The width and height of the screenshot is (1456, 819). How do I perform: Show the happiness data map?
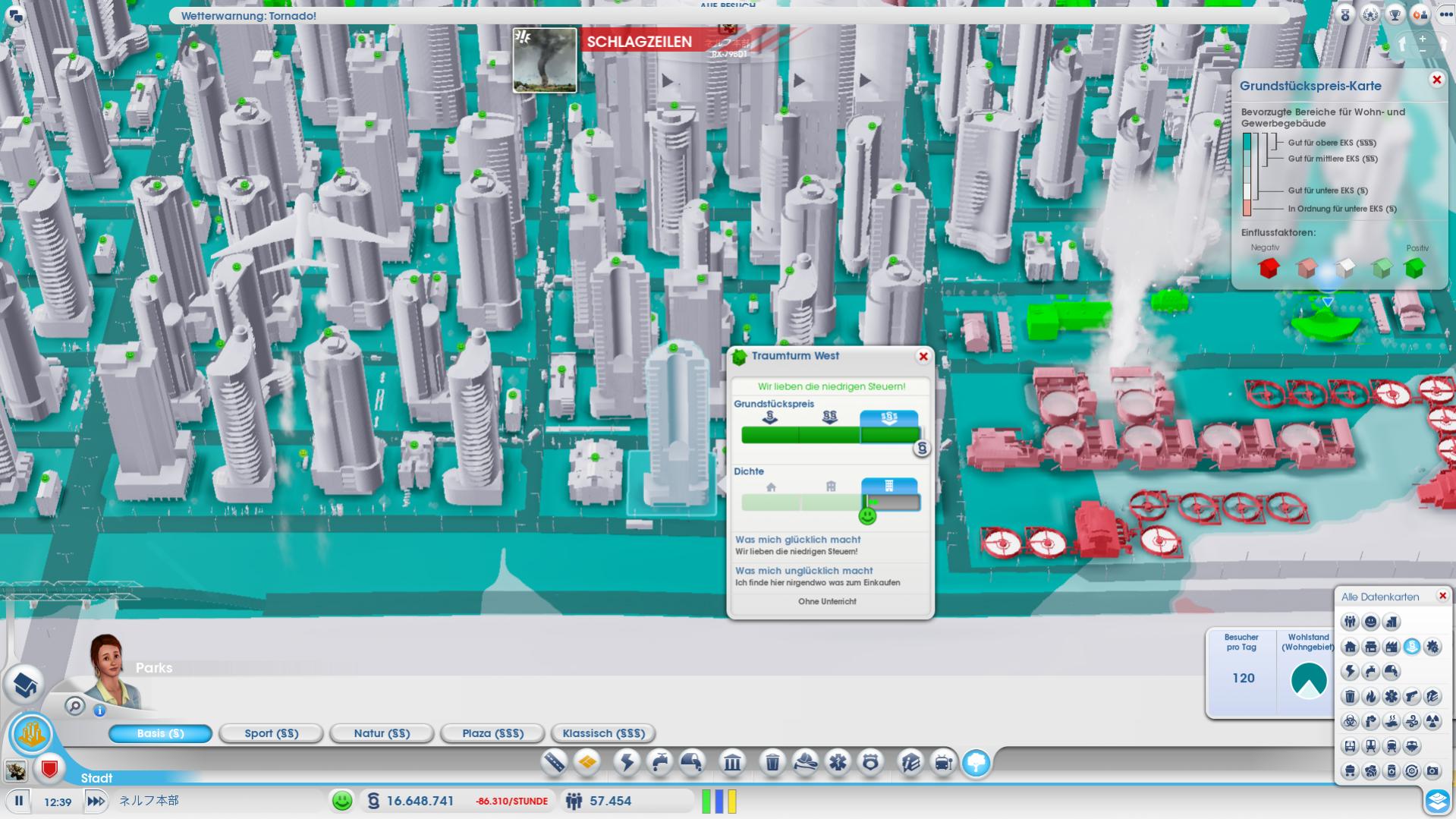click(x=1370, y=622)
